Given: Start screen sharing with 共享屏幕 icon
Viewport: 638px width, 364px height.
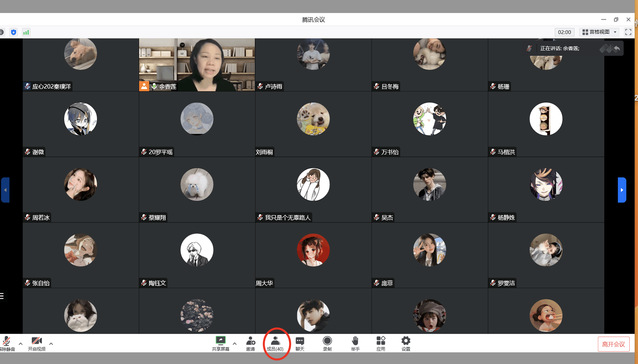Looking at the screenshot, I should 221,341.
